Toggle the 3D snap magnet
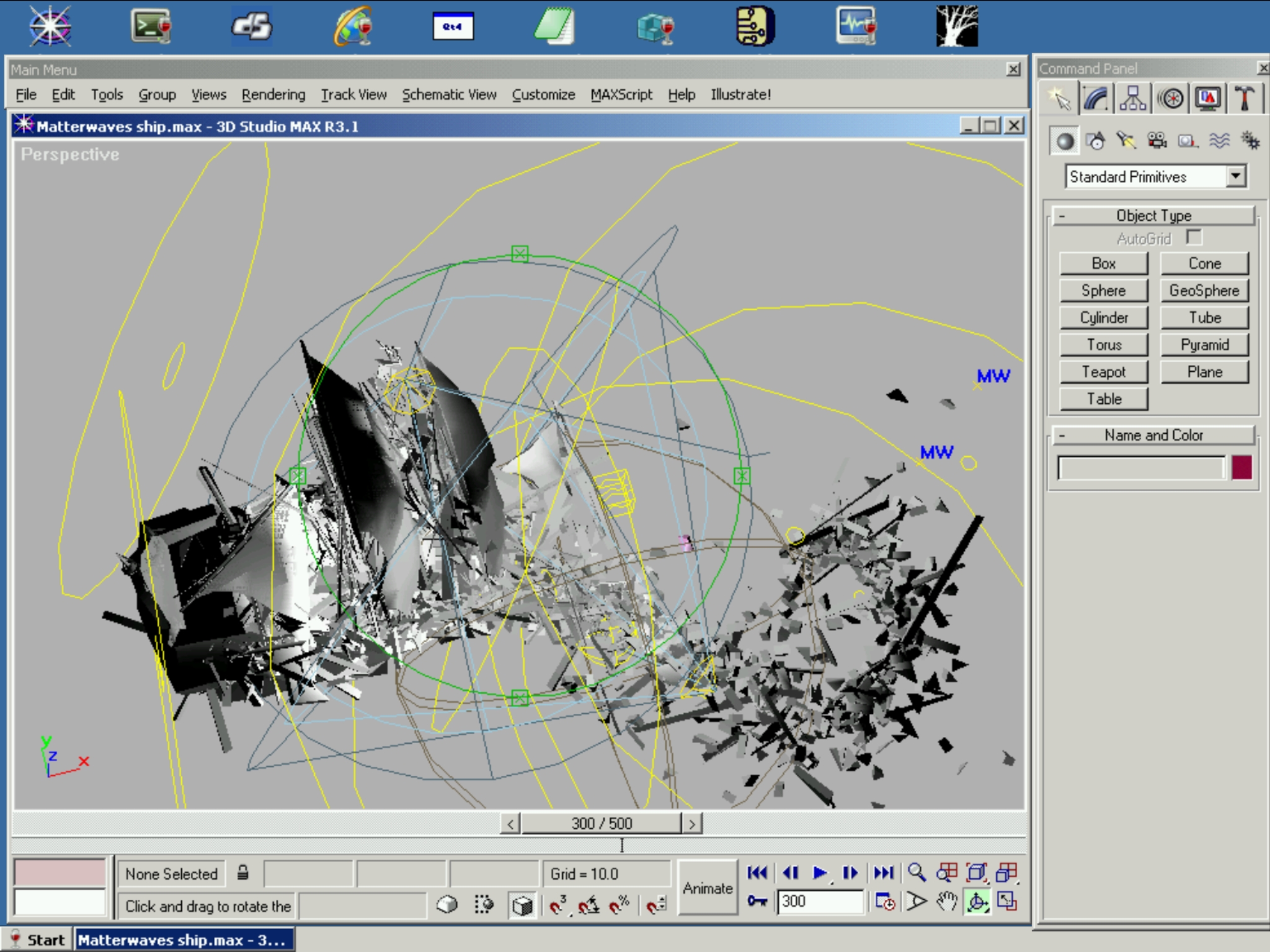 (557, 906)
